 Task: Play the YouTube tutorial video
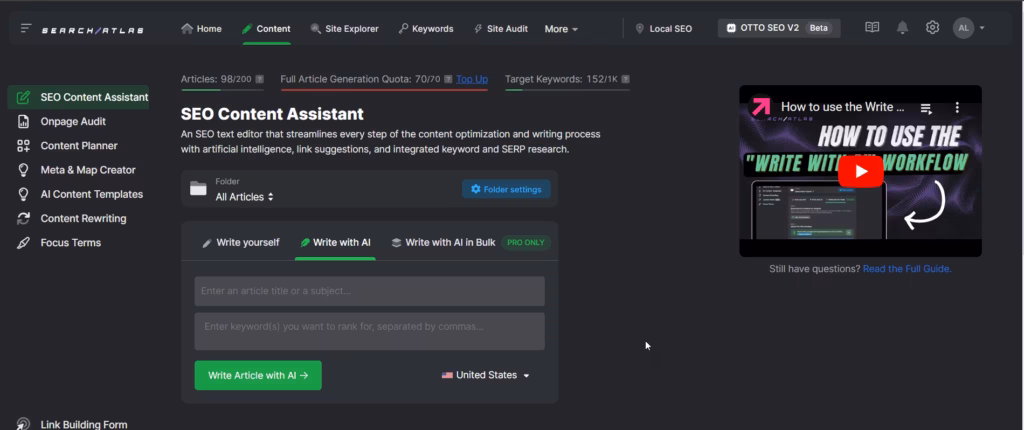[860, 171]
